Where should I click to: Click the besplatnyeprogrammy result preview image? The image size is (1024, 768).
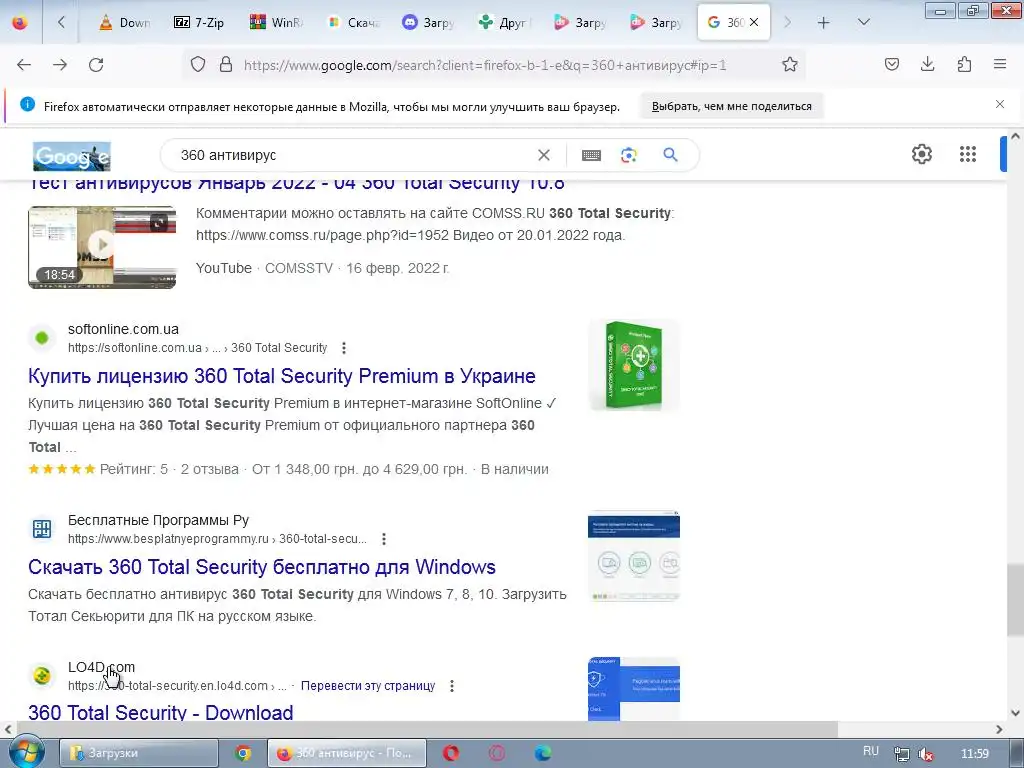coord(633,556)
